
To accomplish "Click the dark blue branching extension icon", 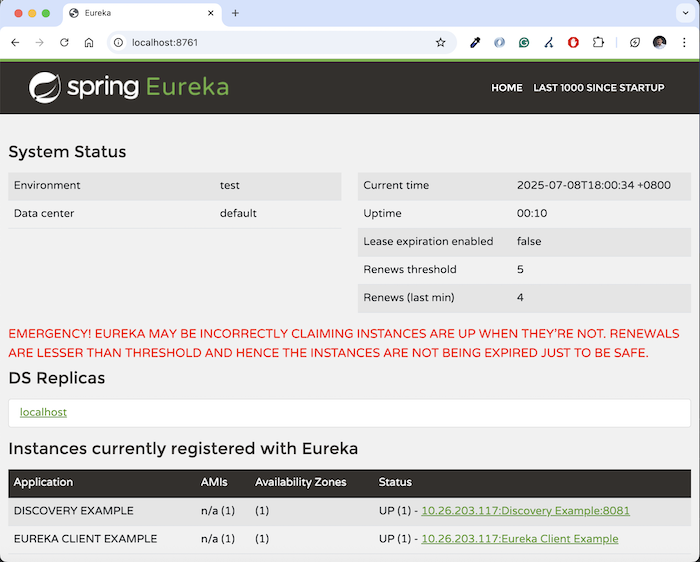I will pyautogui.click(x=549, y=42).
